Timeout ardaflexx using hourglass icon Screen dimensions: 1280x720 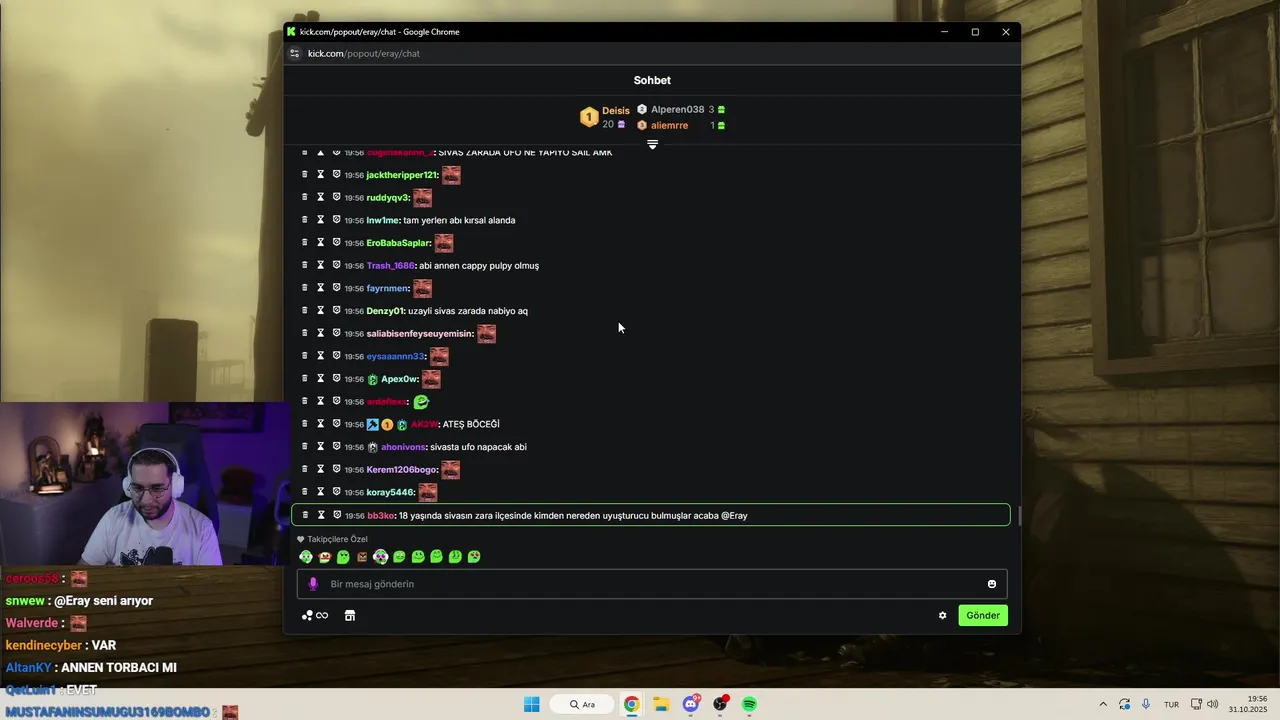[321, 401]
